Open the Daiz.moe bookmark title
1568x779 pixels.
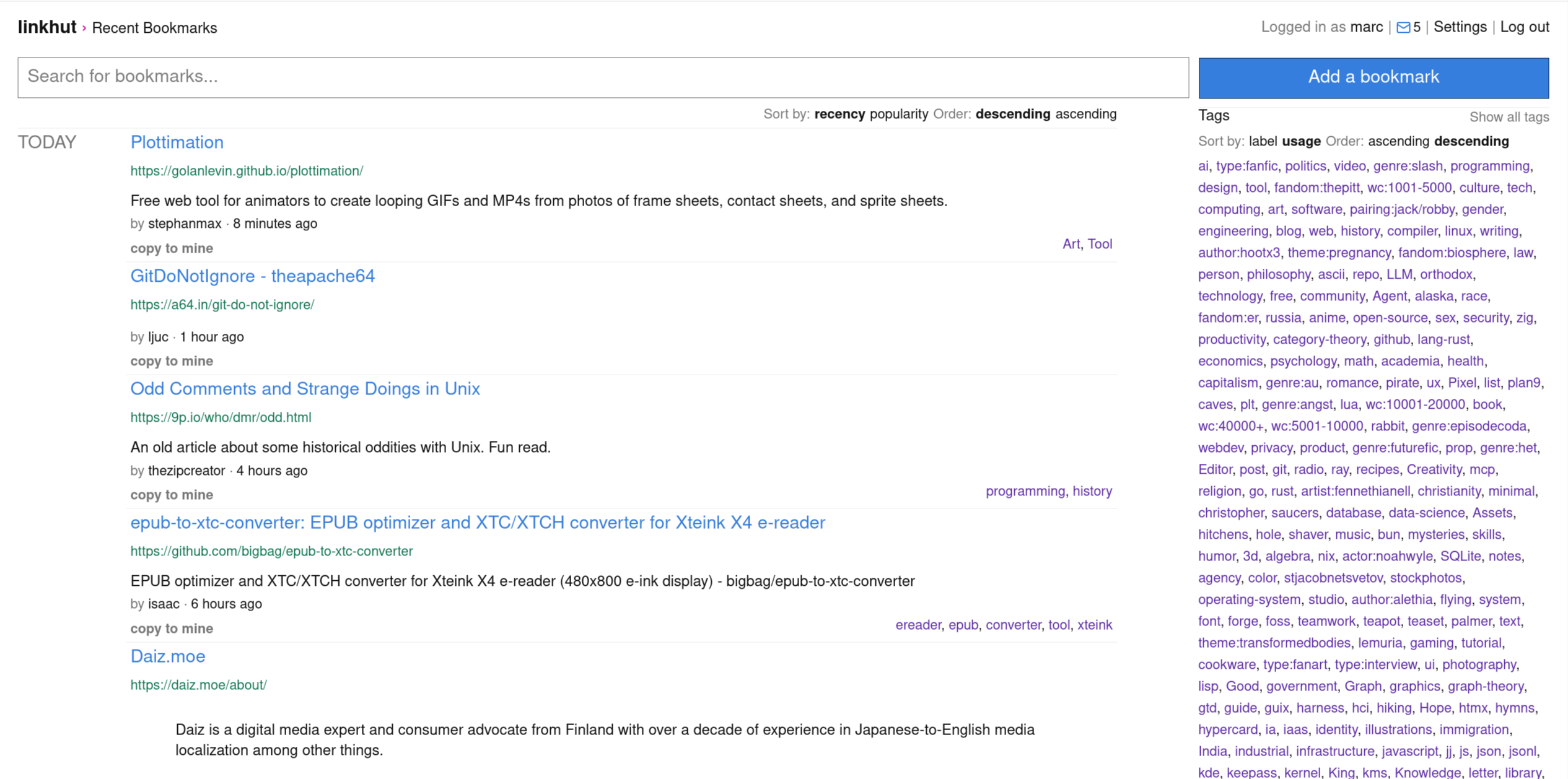click(167, 656)
